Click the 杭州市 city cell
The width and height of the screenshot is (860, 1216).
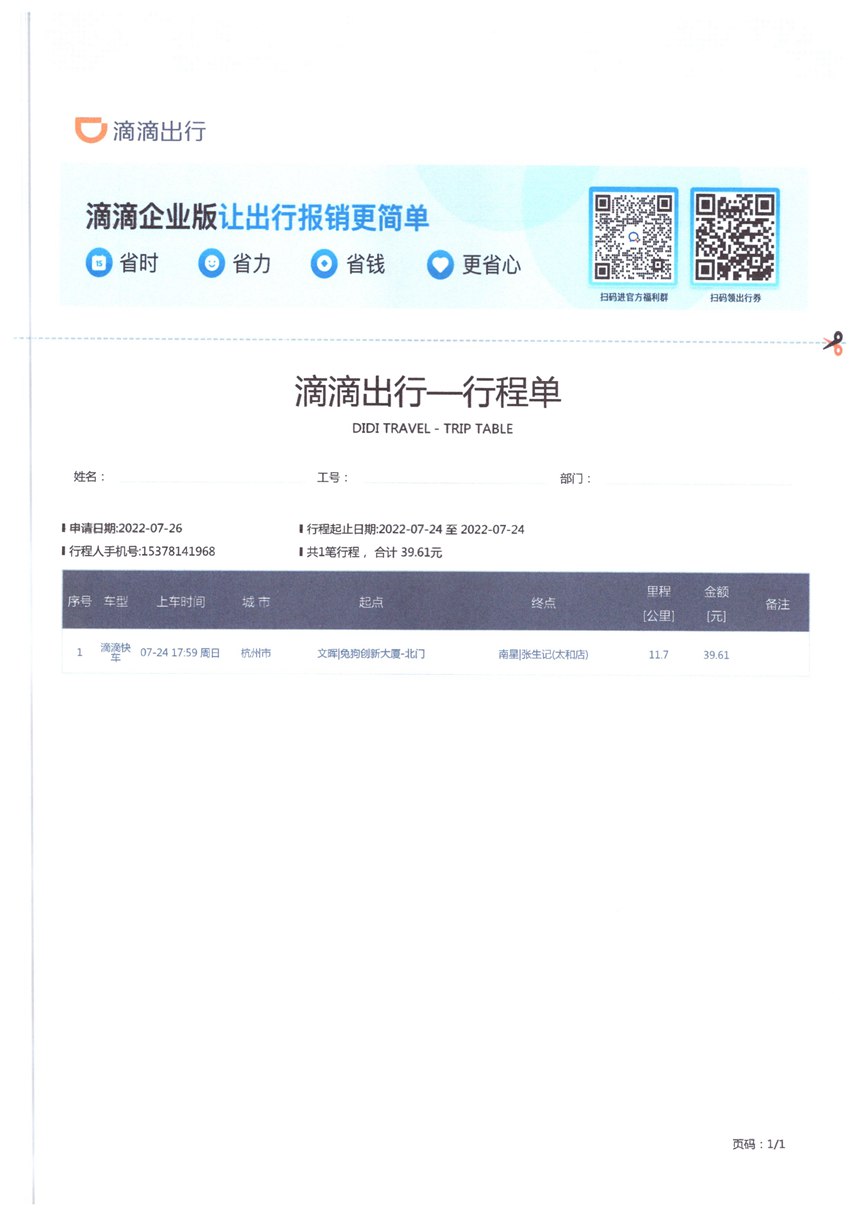(256, 653)
